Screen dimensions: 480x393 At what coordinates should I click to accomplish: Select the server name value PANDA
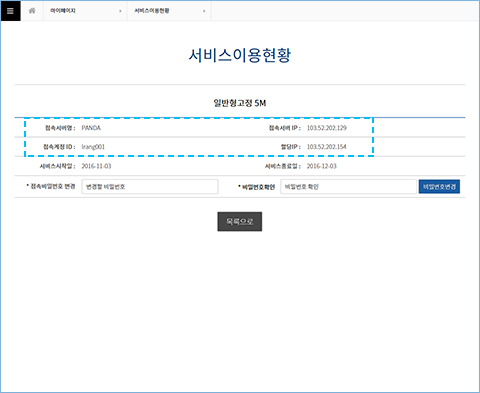click(x=91, y=128)
